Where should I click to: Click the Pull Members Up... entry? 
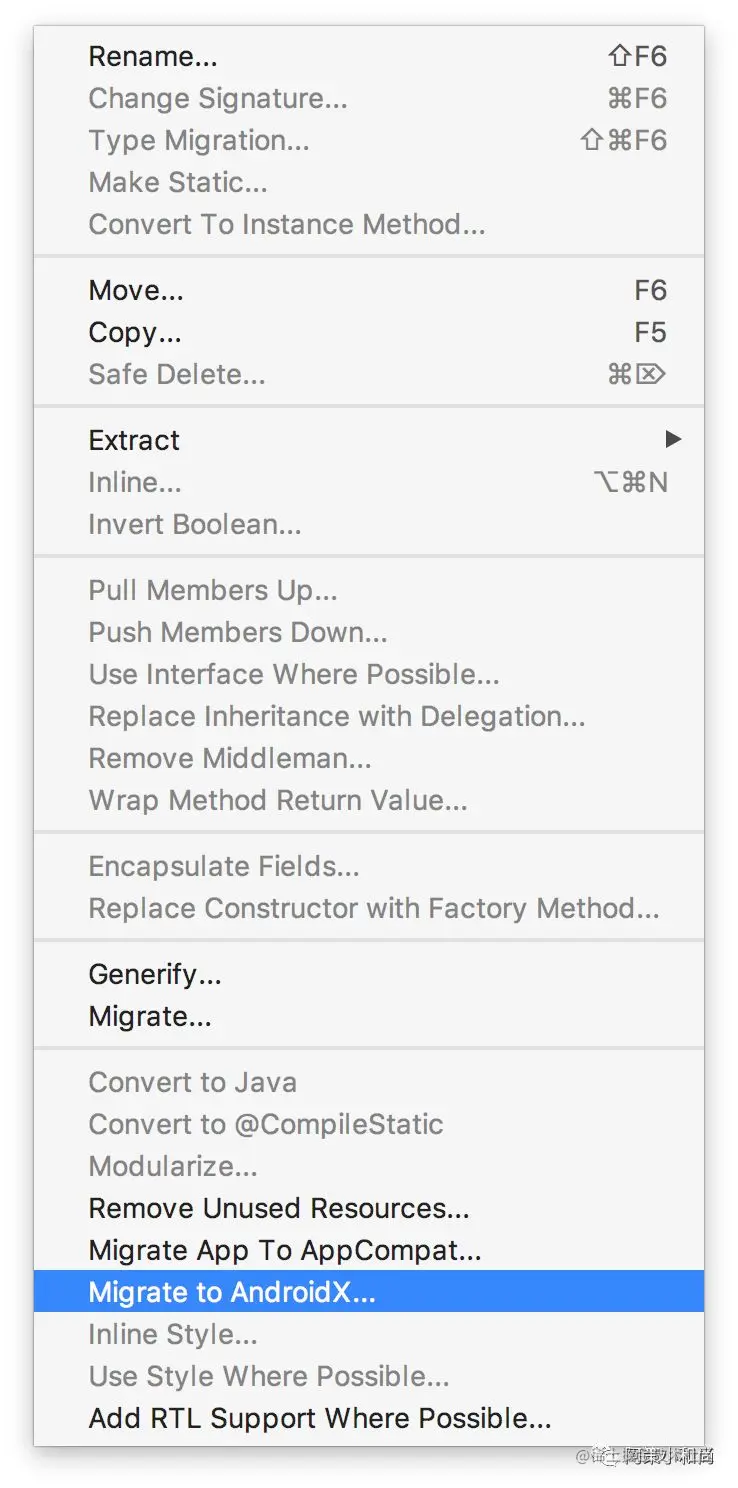click(x=213, y=591)
